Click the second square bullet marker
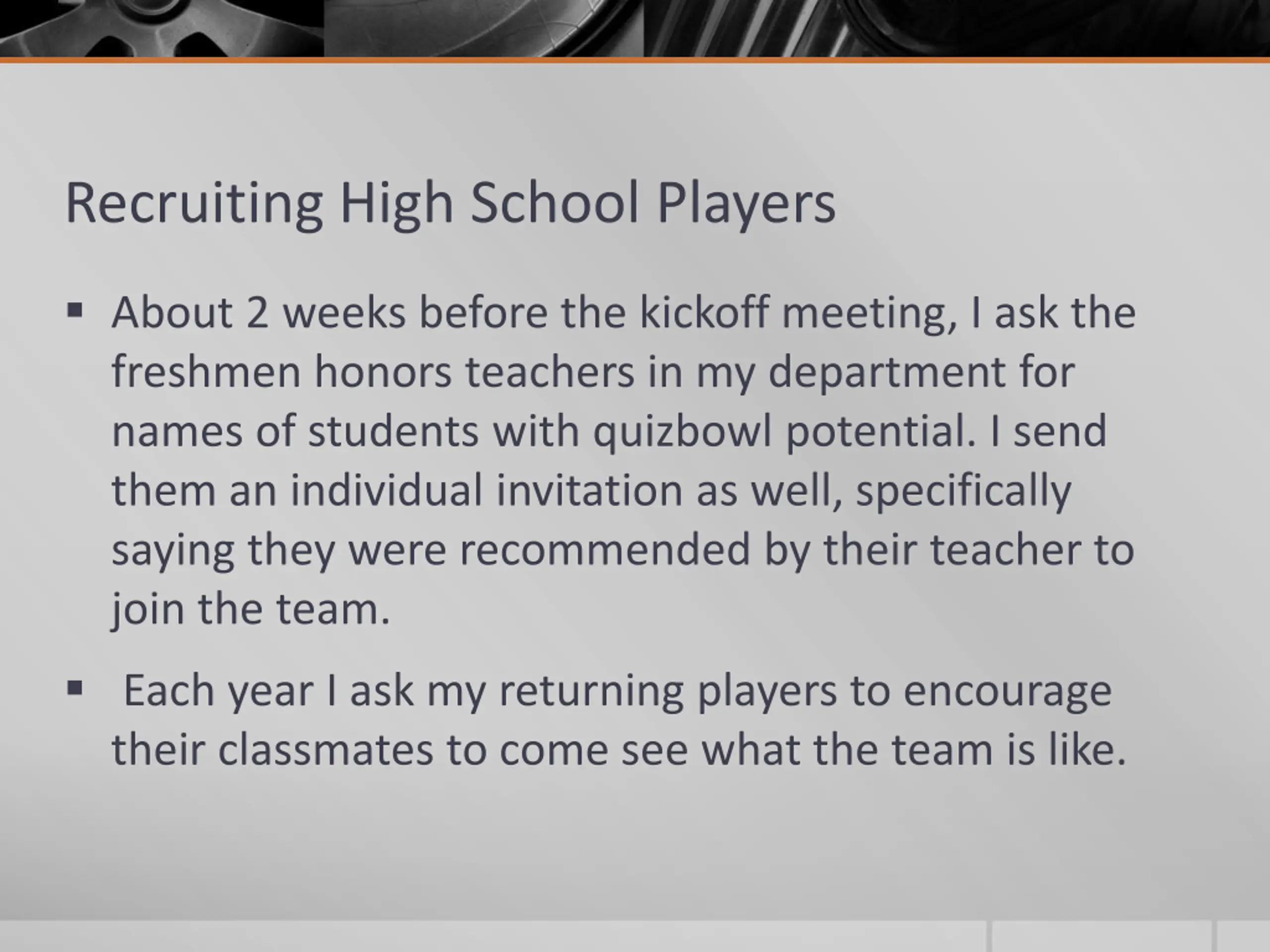 [x=74, y=688]
